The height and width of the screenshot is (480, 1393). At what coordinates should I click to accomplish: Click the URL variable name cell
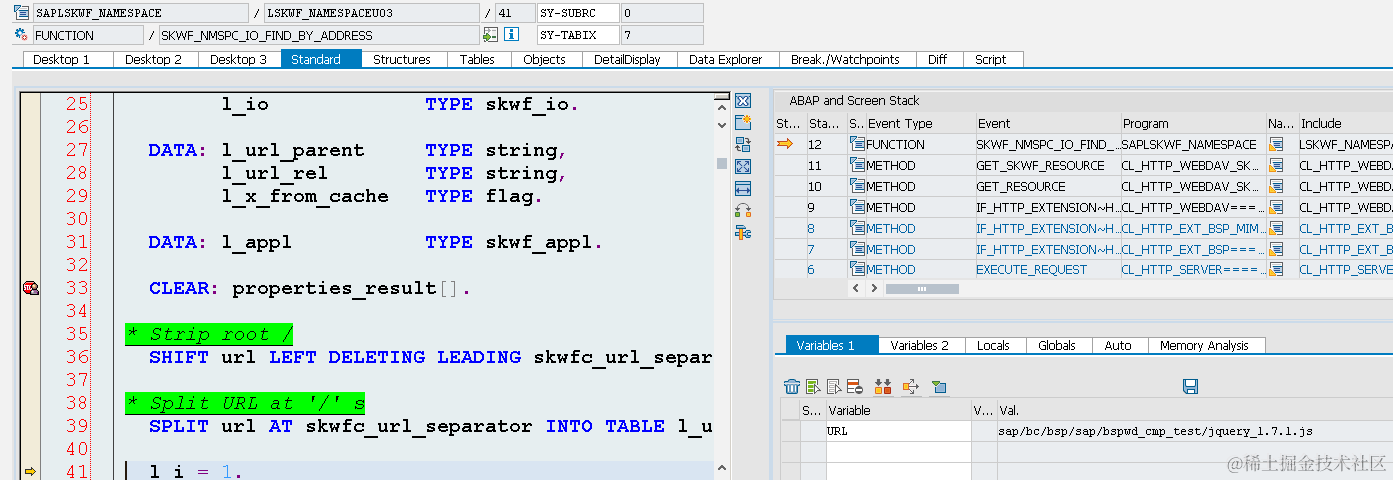(898, 431)
